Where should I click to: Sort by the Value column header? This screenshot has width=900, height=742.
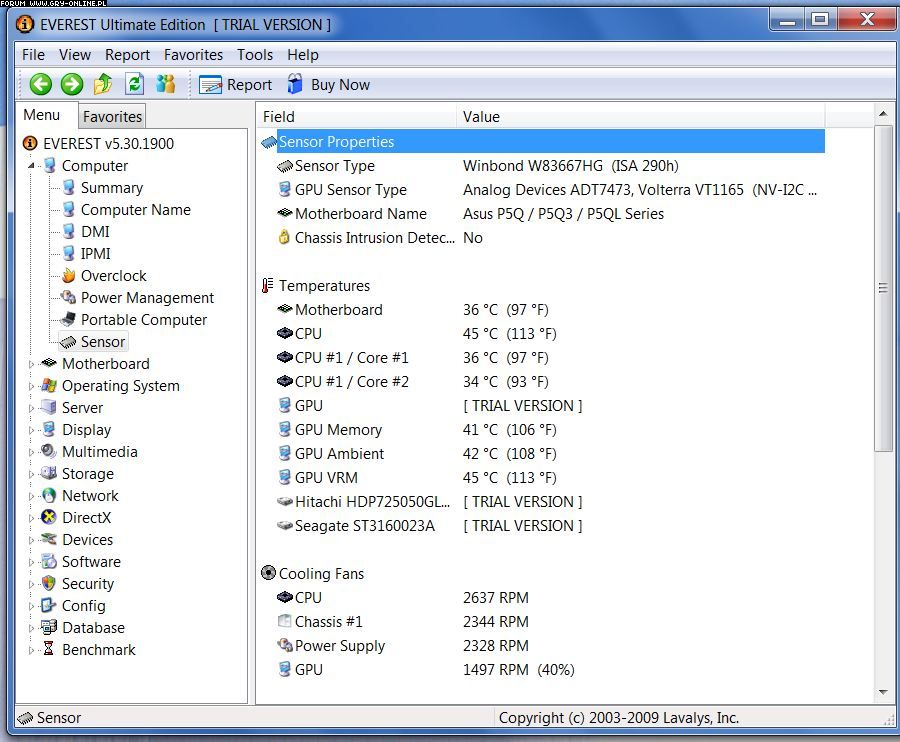[641, 116]
